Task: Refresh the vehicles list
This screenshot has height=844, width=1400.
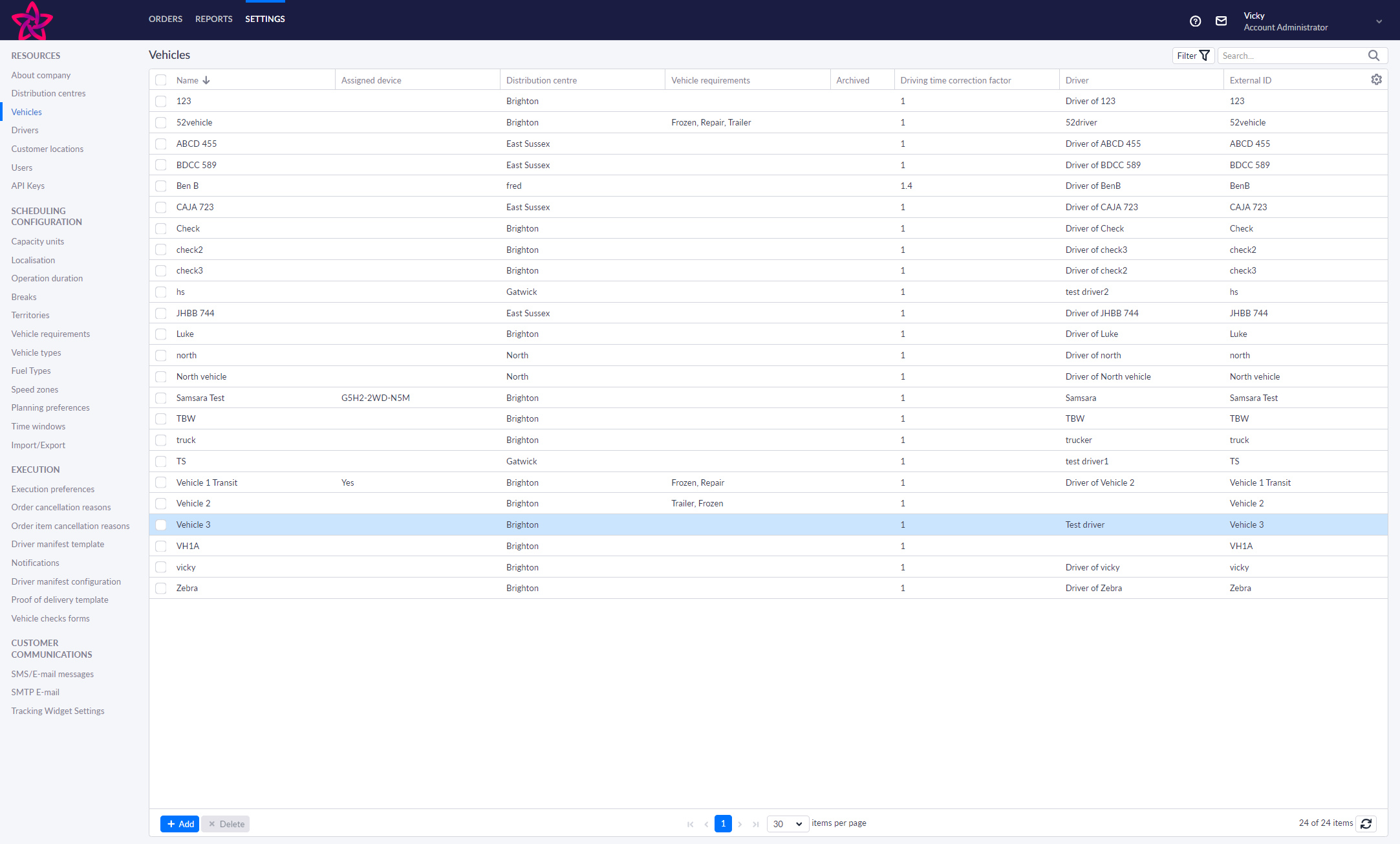Action: click(x=1366, y=823)
